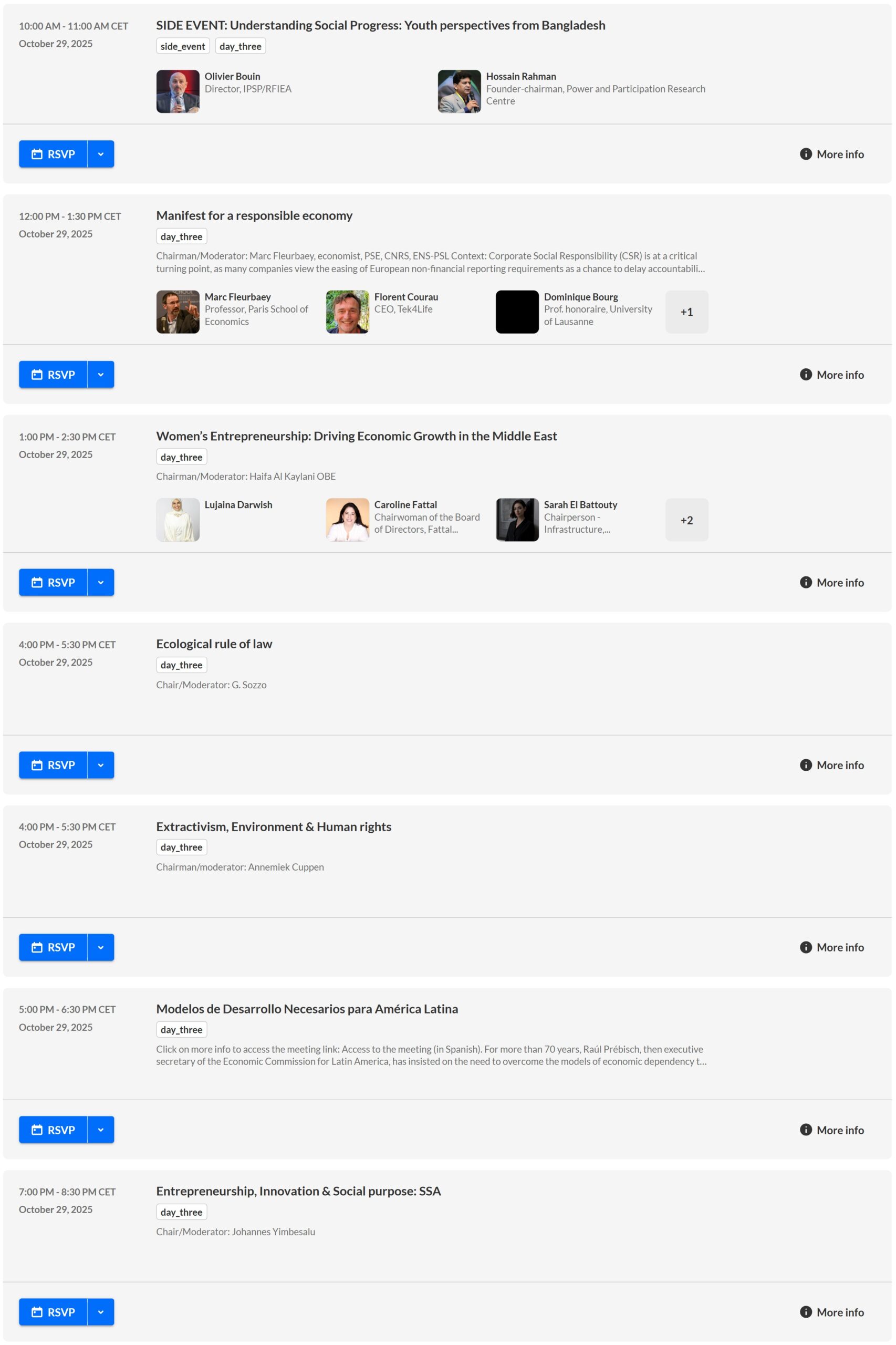Viewport: 896px width, 1345px height.
Task: Select the side_event tag
Action: tap(182, 46)
